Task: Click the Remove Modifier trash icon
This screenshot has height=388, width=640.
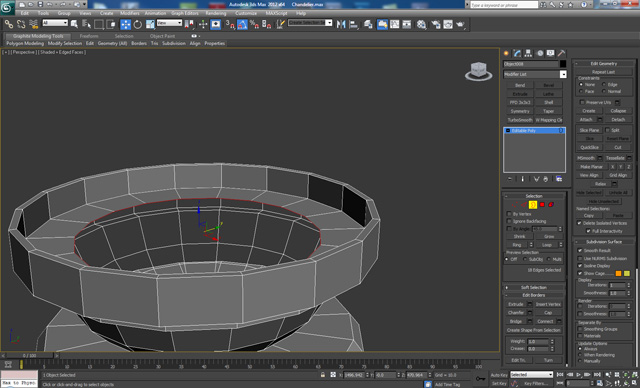Action: [x=546, y=179]
